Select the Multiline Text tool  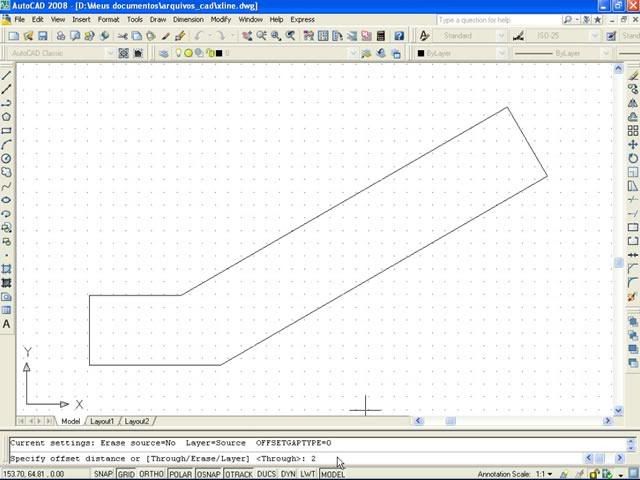(x=6, y=324)
